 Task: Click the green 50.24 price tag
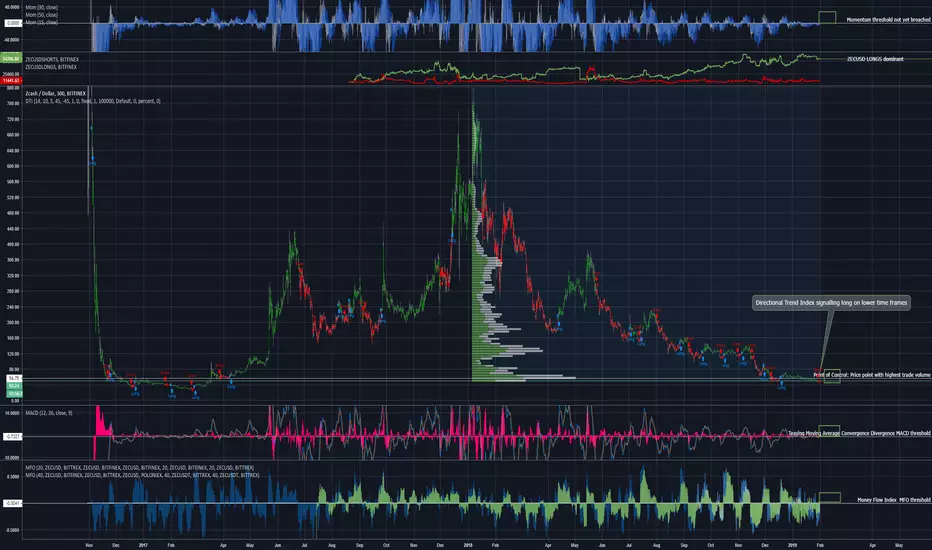[x=14, y=386]
